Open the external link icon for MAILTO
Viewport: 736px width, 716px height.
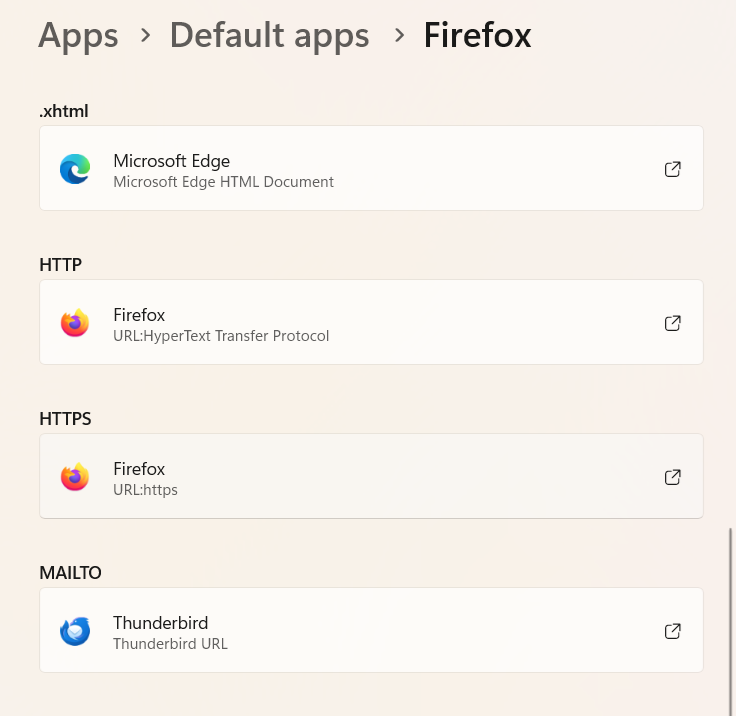tap(673, 631)
